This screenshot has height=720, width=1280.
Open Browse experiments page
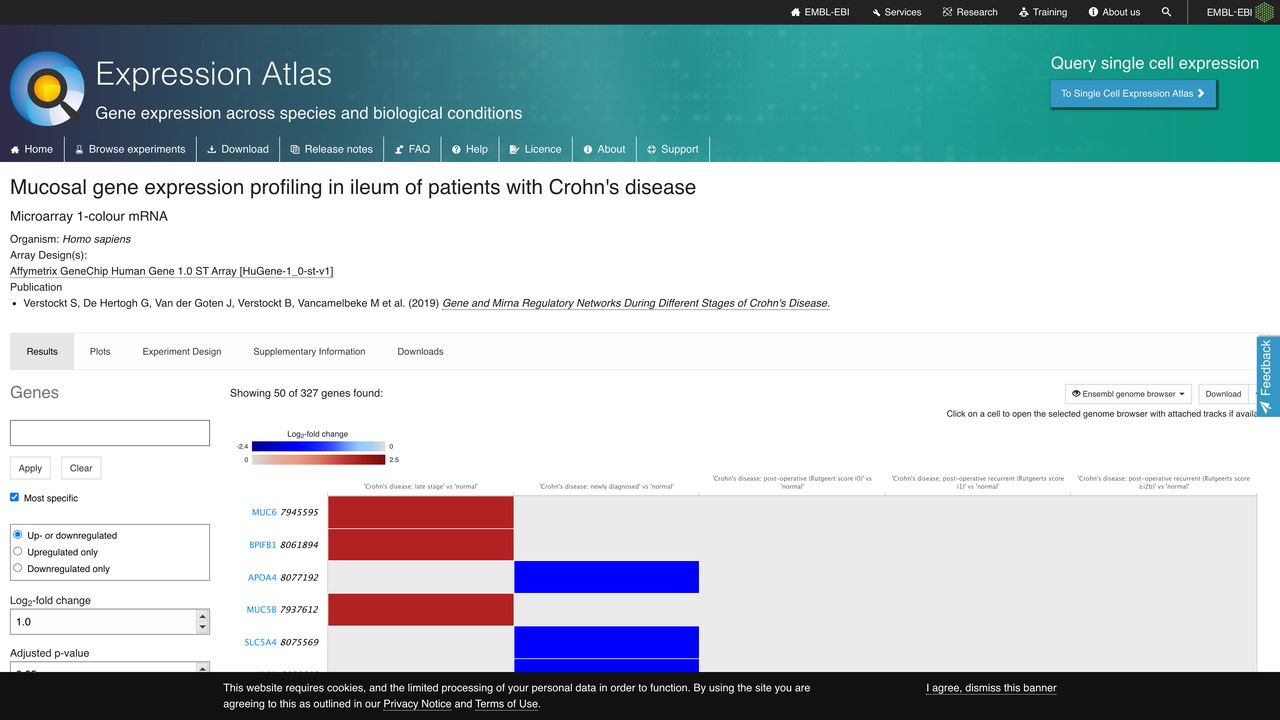[x=130, y=149]
